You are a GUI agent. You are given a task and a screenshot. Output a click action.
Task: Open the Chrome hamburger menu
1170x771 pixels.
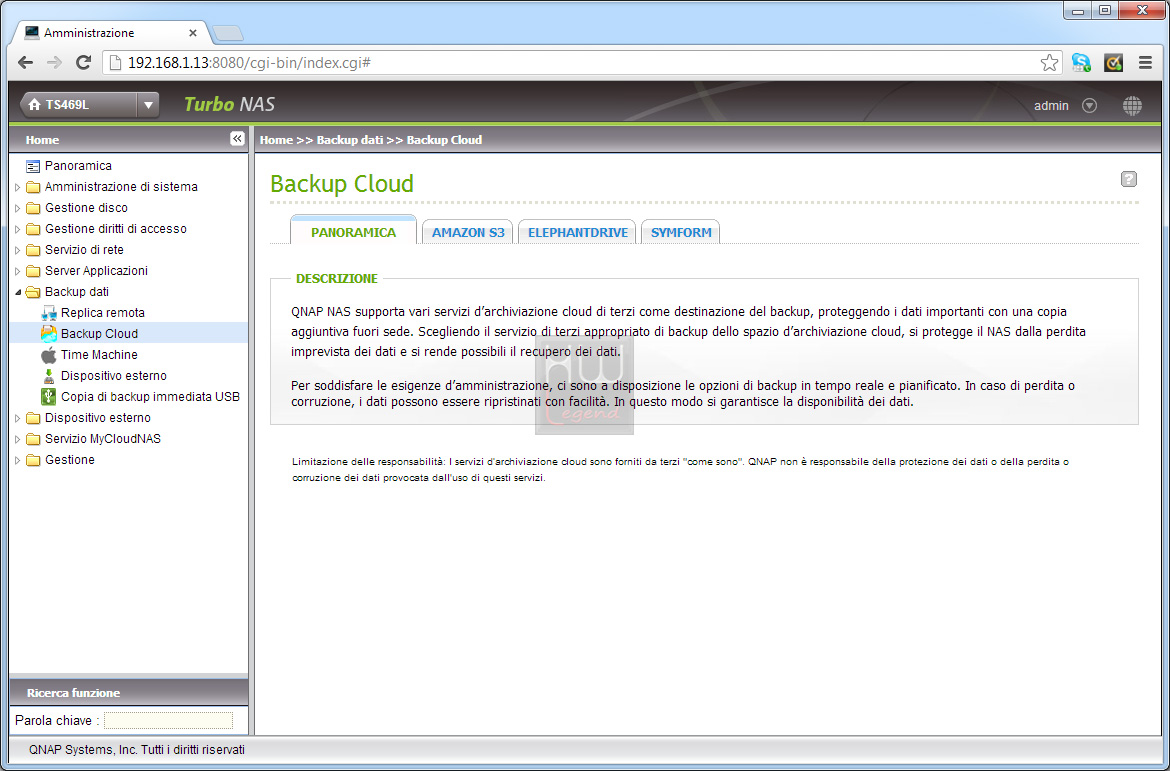(x=1145, y=63)
